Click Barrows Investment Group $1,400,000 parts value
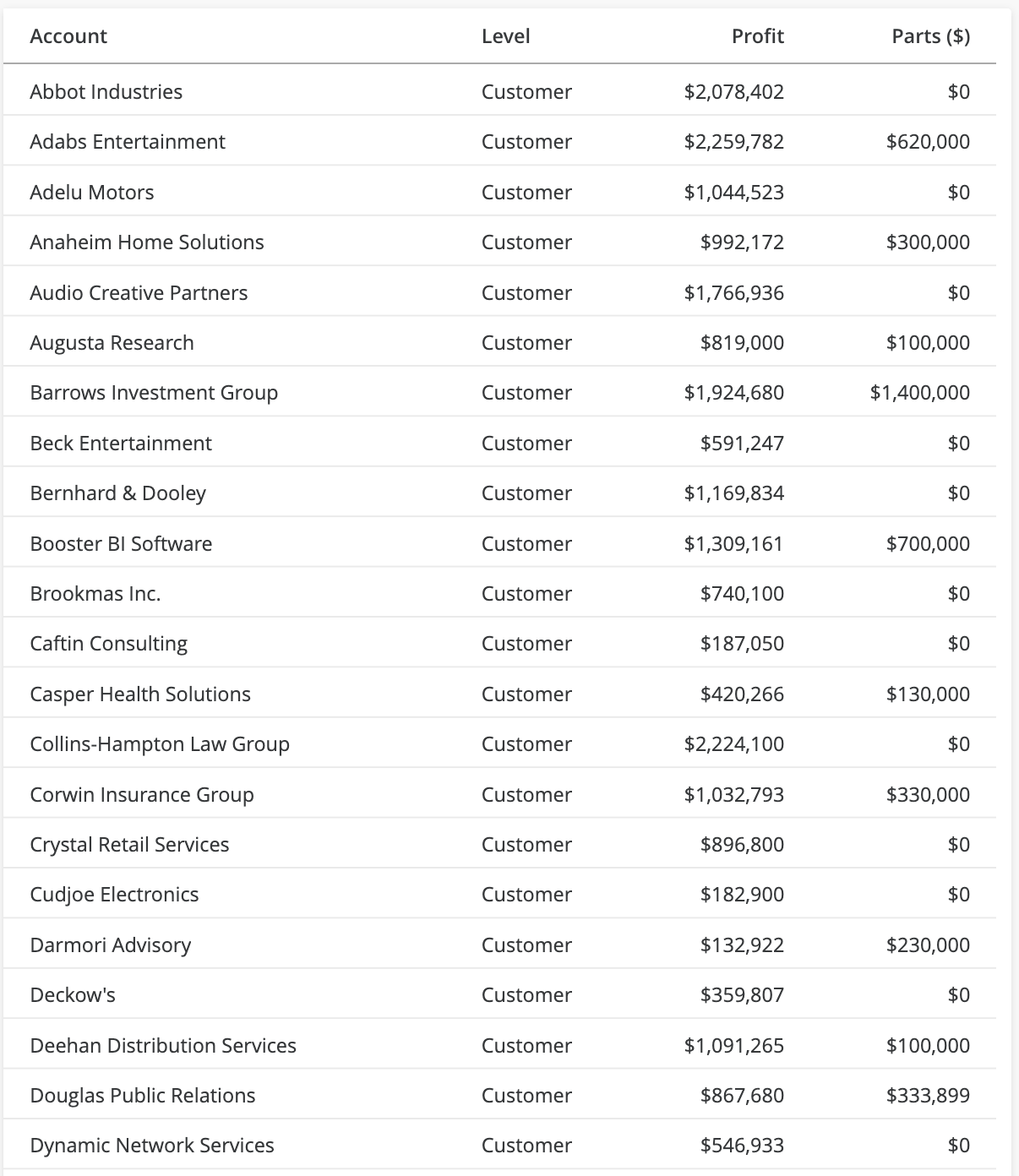This screenshot has height=1176, width=1019. pyautogui.click(x=919, y=393)
